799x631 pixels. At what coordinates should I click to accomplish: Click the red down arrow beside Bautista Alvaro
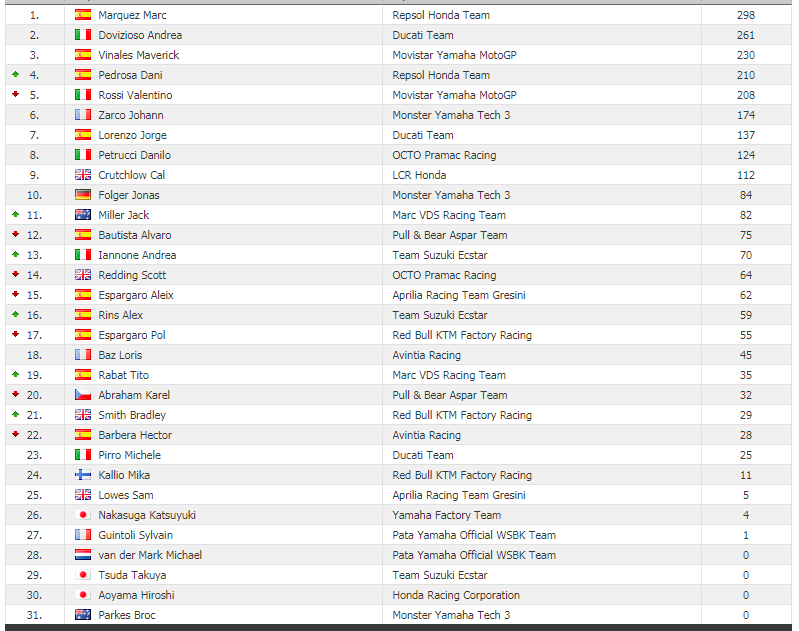[16, 234]
